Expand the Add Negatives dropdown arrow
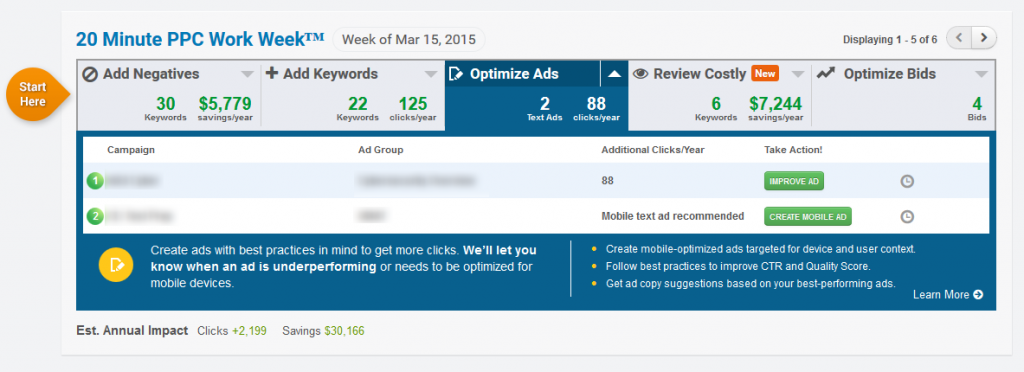The width and height of the screenshot is (1024, 372). coord(247,74)
